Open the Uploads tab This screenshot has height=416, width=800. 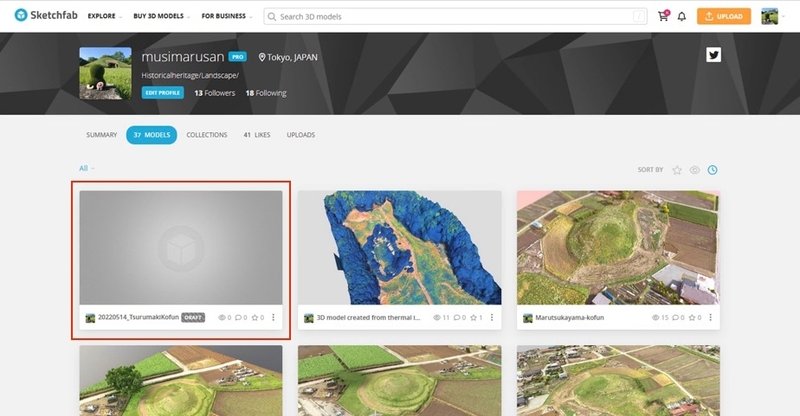click(301, 135)
